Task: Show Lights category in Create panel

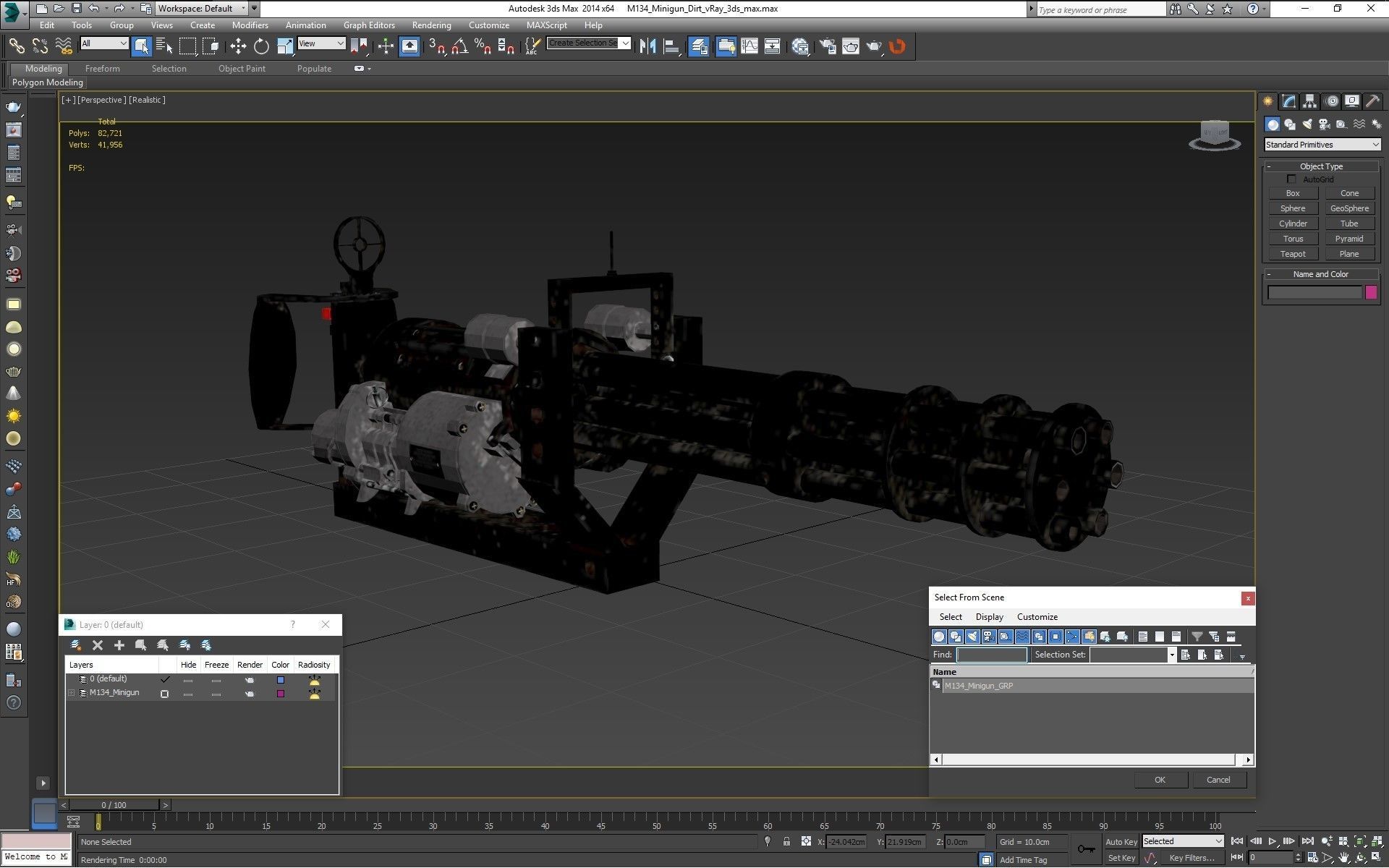Action: (x=1307, y=124)
